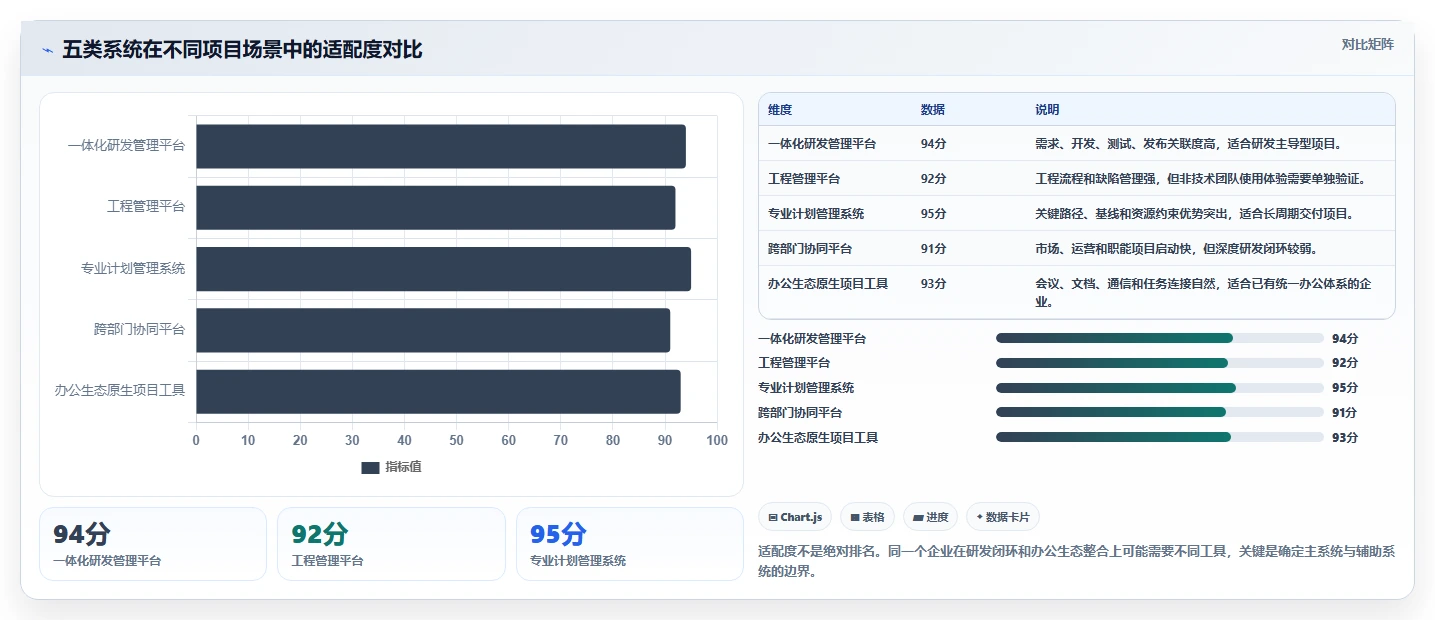The height and width of the screenshot is (620, 1435).
Task: Click the 表格 tag chip
Action: coord(867,517)
